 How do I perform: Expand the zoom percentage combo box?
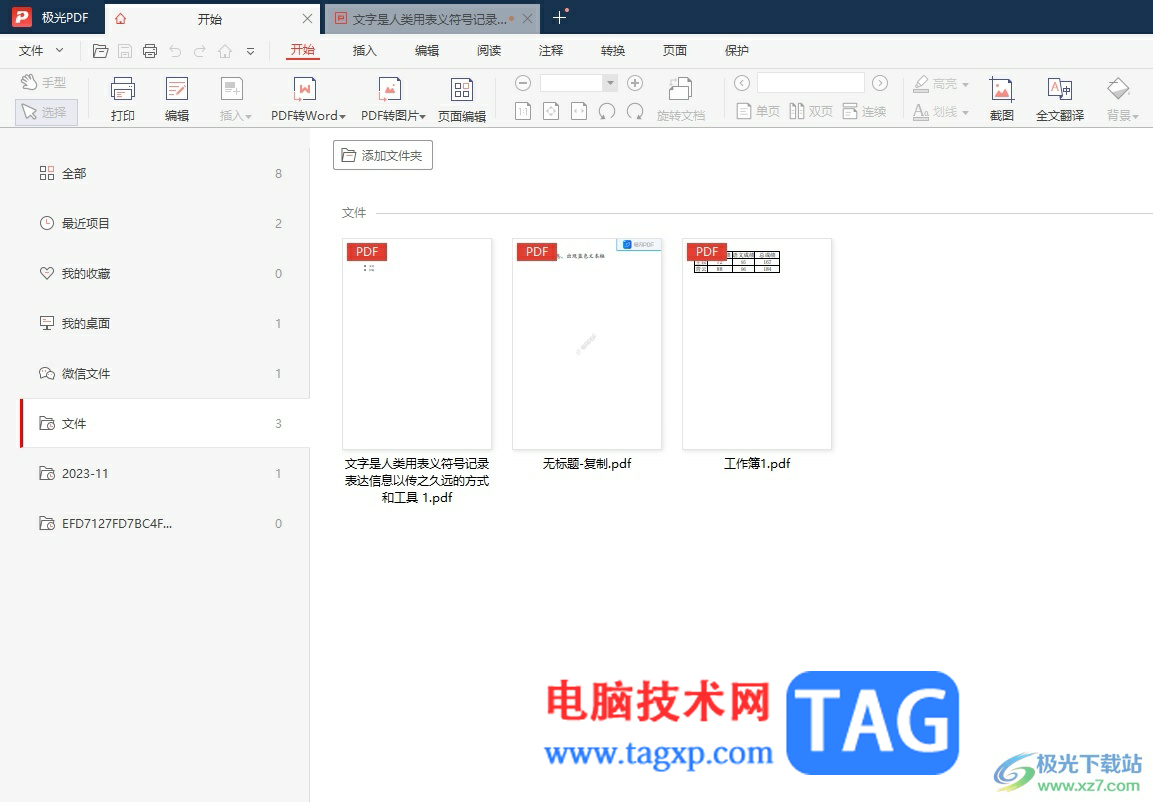click(x=610, y=83)
